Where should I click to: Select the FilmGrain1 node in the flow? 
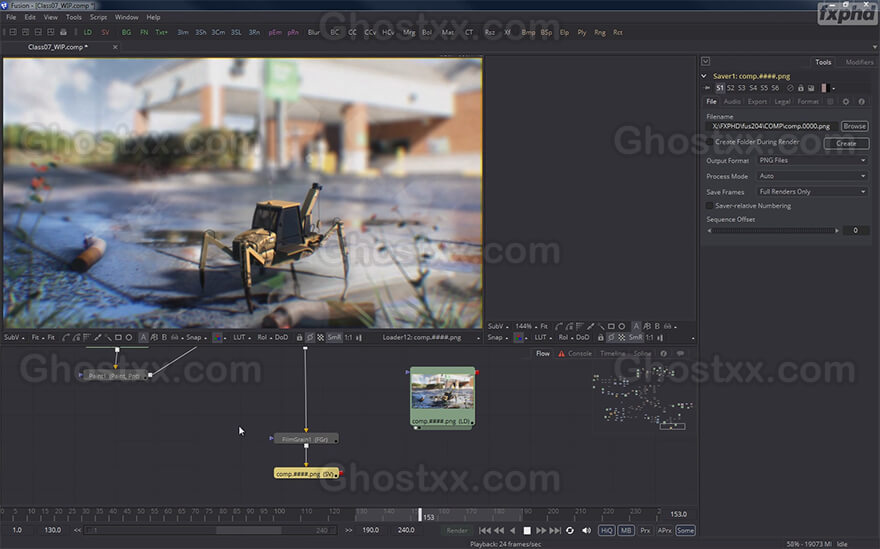pos(305,439)
